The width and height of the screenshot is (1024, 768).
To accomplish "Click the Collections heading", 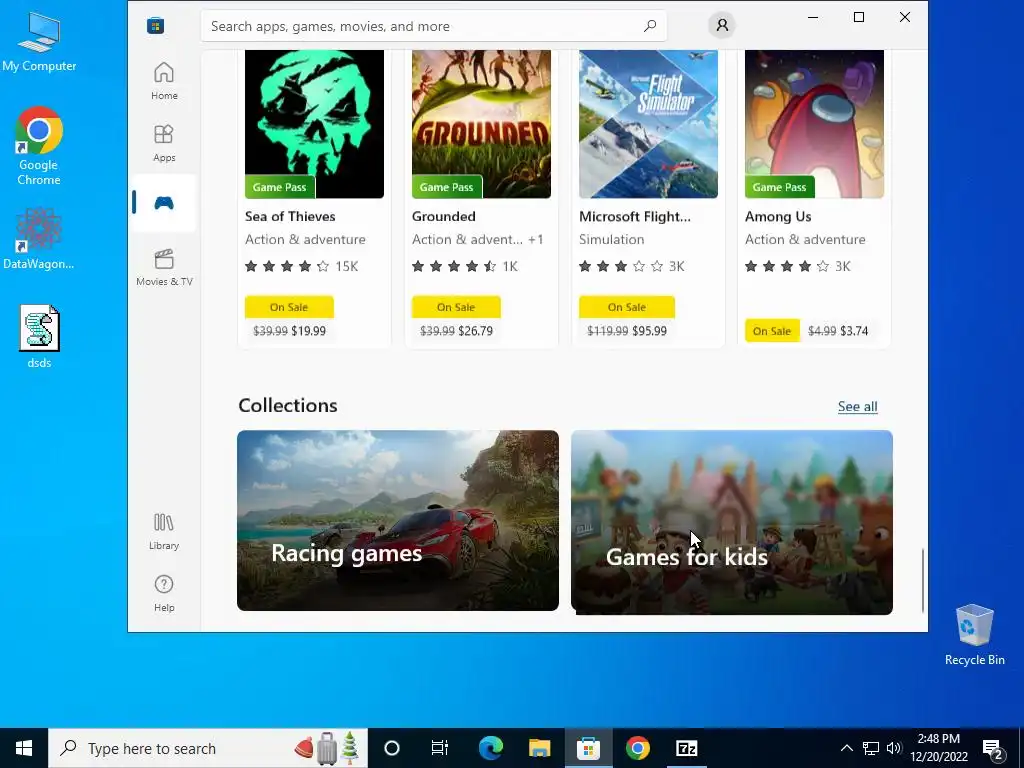I will pos(288,406).
